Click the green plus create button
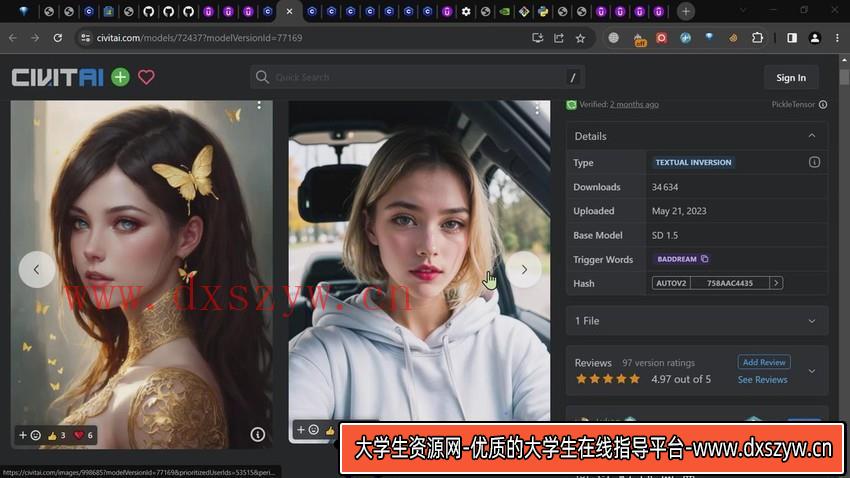Image resolution: width=850 pixels, height=478 pixels. [x=120, y=77]
